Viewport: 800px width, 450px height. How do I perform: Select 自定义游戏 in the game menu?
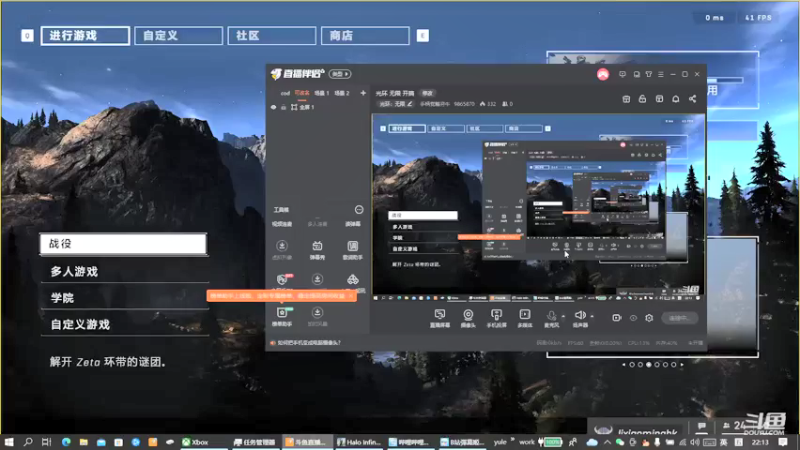(x=124, y=324)
